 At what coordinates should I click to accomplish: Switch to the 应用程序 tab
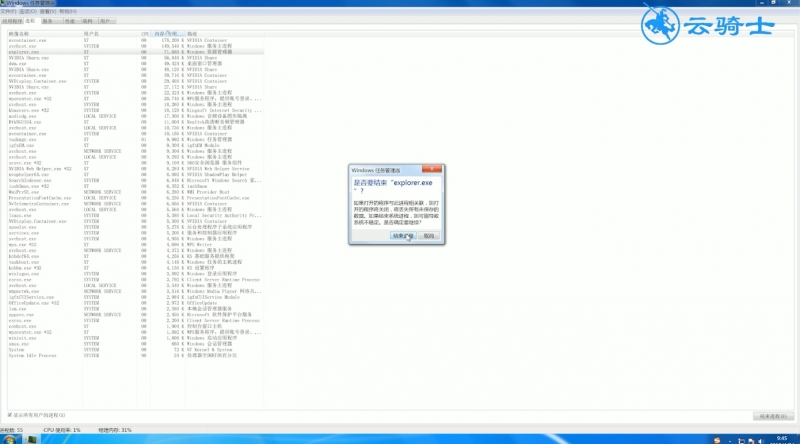(x=12, y=21)
